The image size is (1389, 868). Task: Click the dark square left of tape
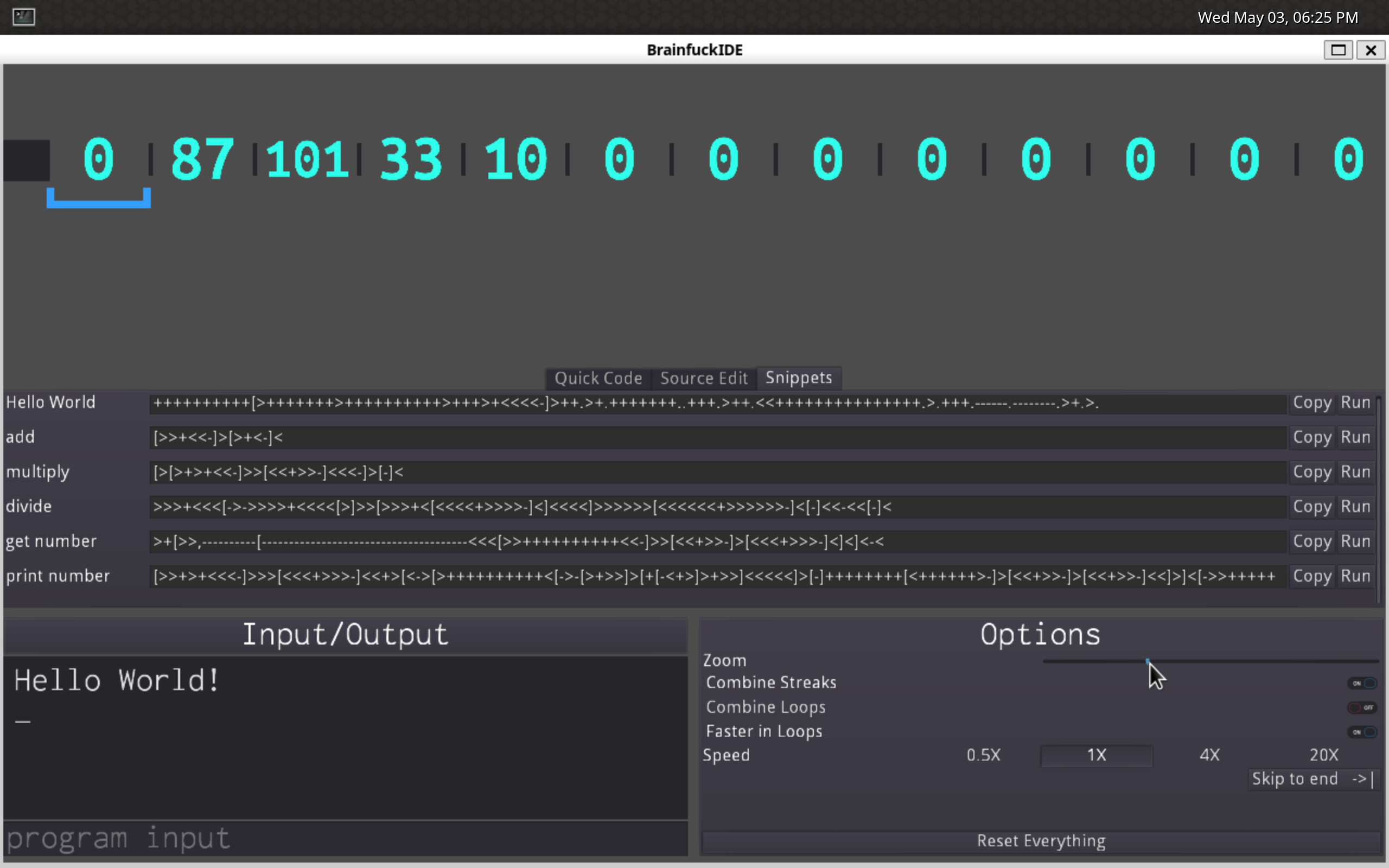[27, 160]
